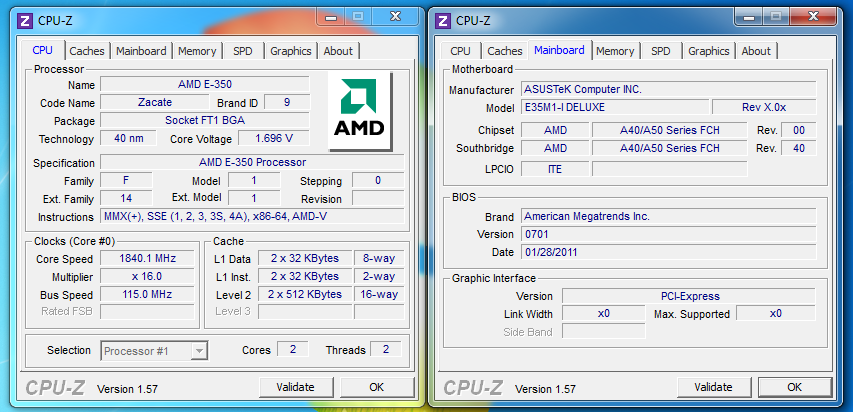The height and width of the screenshot is (412, 853).
Task: Open the Graphics tab in the left window
Action: click(291, 51)
